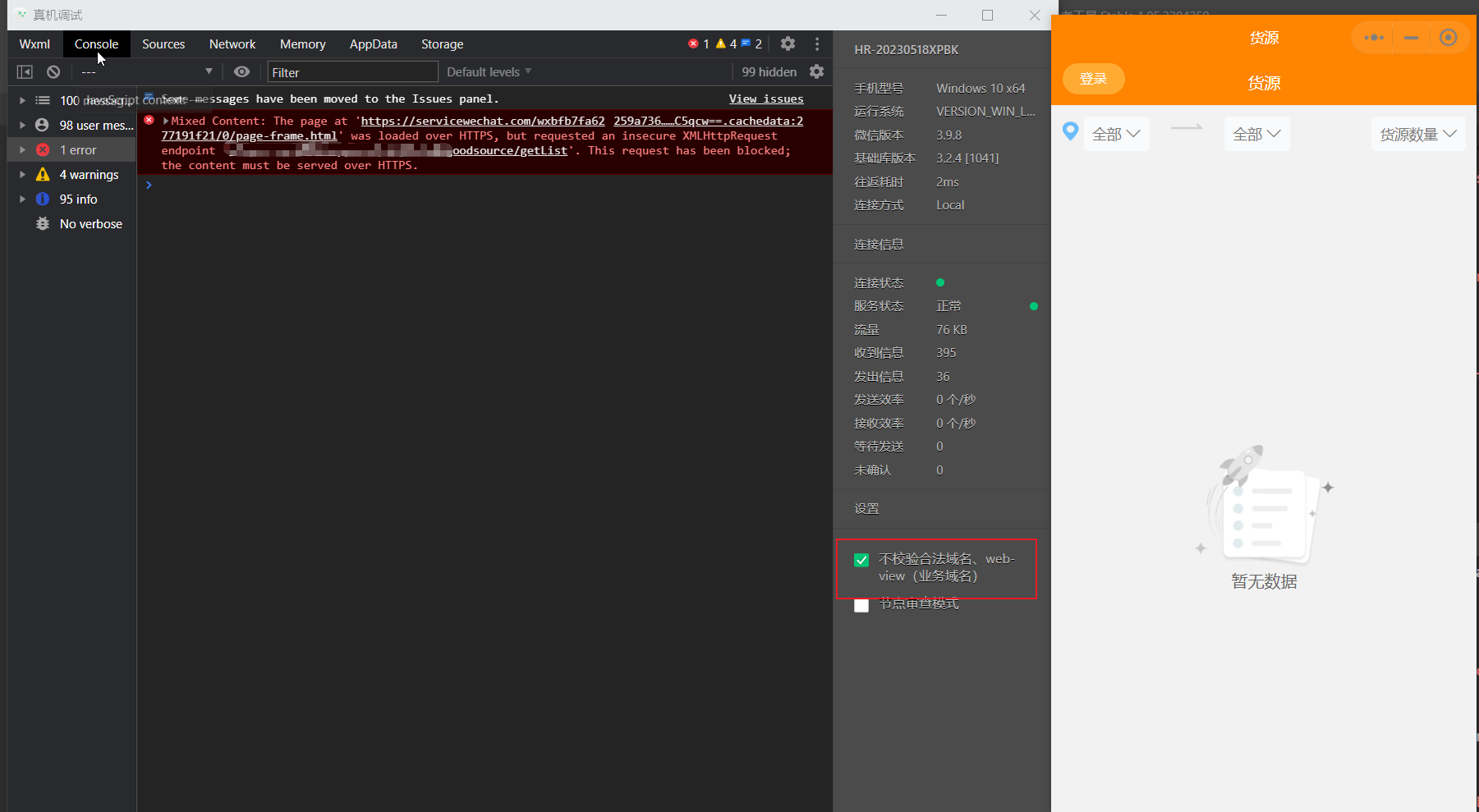Open the goodsource/getList endpoint link
The height and width of the screenshot is (812, 1479).
[509, 150]
